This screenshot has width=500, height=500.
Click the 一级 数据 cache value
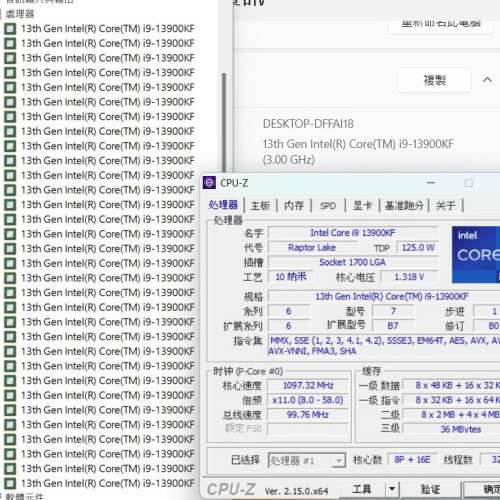(x=452, y=386)
